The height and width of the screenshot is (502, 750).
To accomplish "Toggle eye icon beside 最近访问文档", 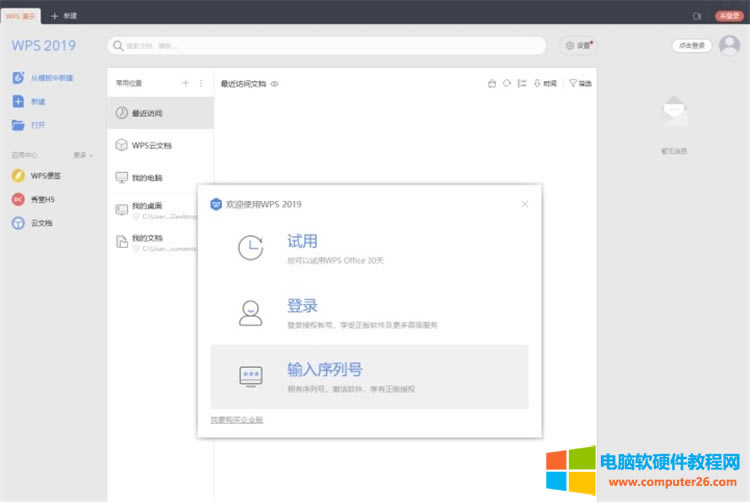I will (x=275, y=84).
